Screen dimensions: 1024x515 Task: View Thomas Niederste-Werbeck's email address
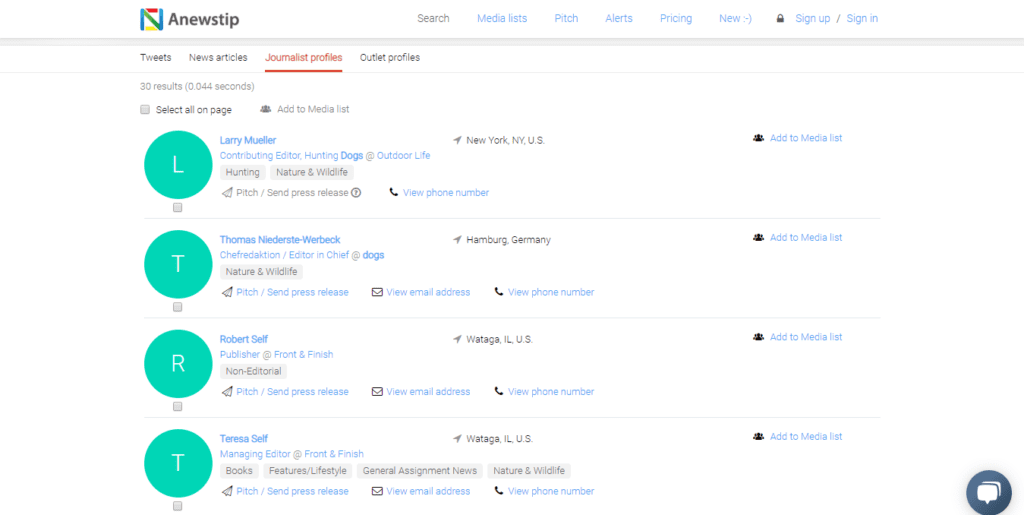click(428, 292)
